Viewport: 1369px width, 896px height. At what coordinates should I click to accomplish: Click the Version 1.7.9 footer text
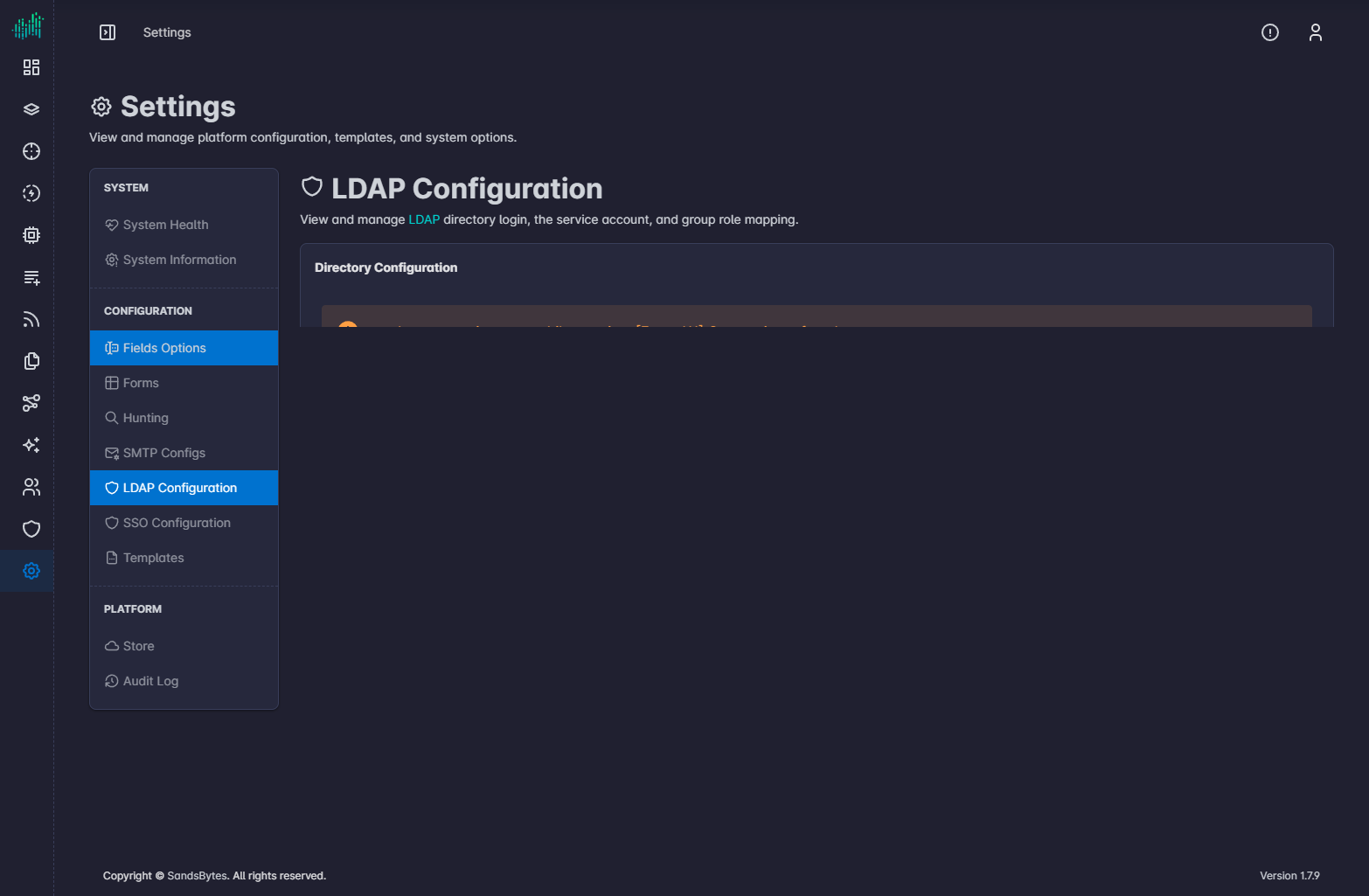tap(1289, 876)
